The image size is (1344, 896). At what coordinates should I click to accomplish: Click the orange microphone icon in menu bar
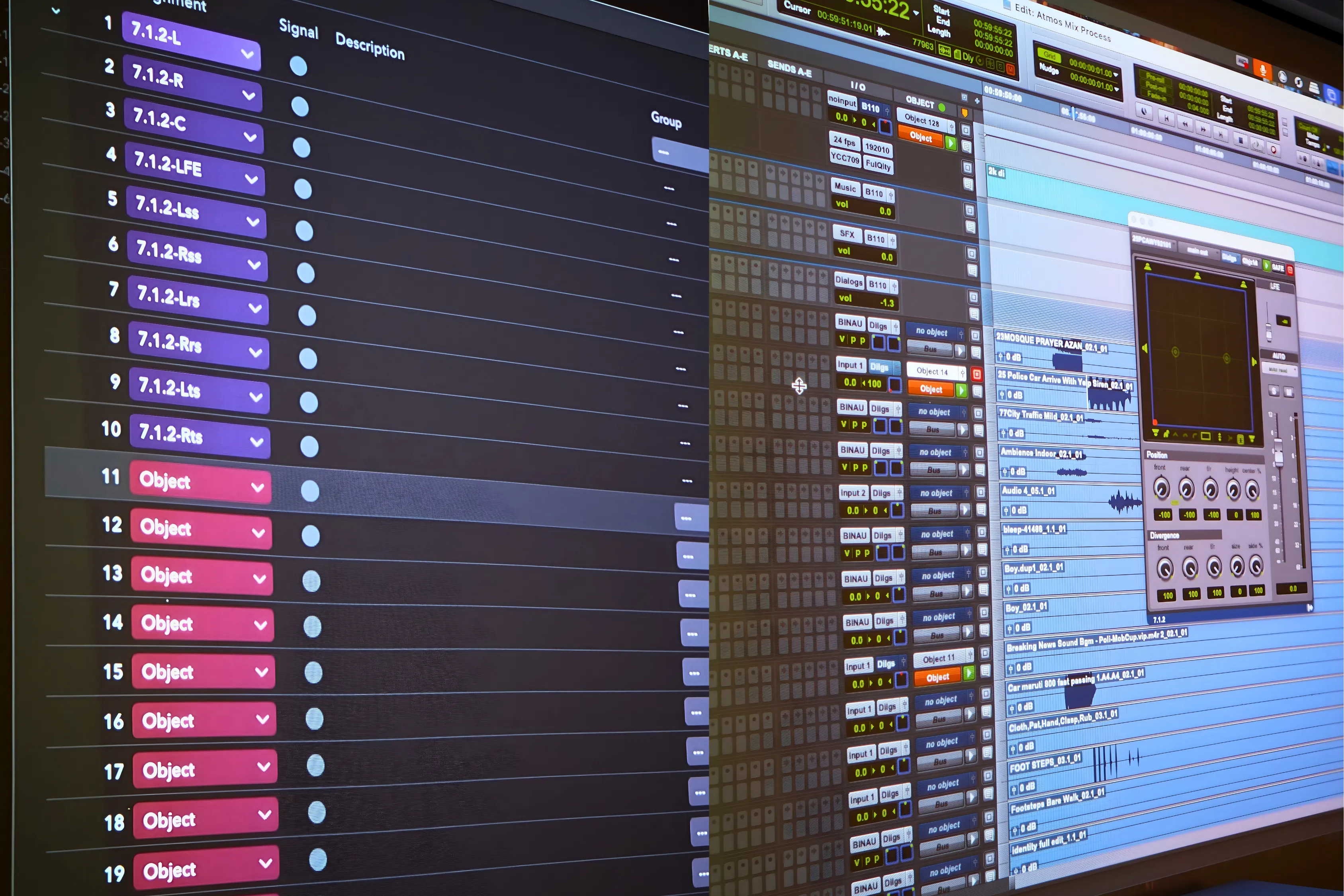coord(1263,70)
